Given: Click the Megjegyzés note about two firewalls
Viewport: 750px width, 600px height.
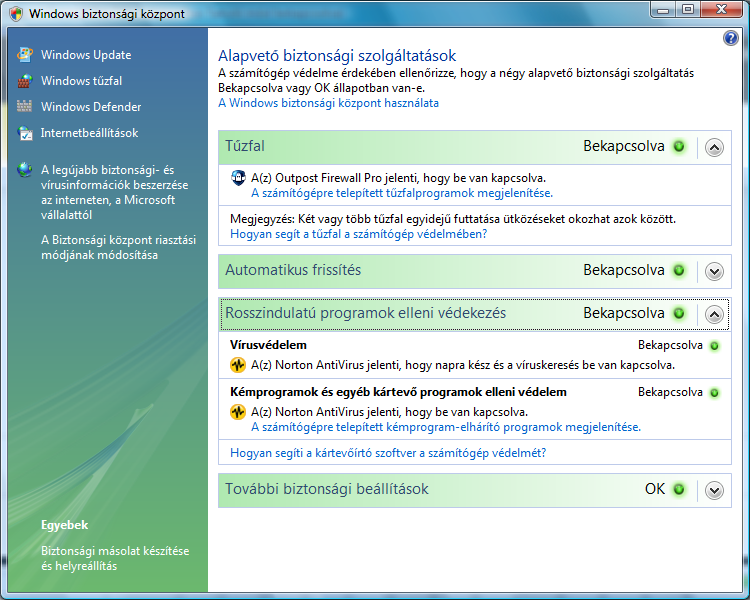Looking at the screenshot, I should pyautogui.click(x=453, y=219).
